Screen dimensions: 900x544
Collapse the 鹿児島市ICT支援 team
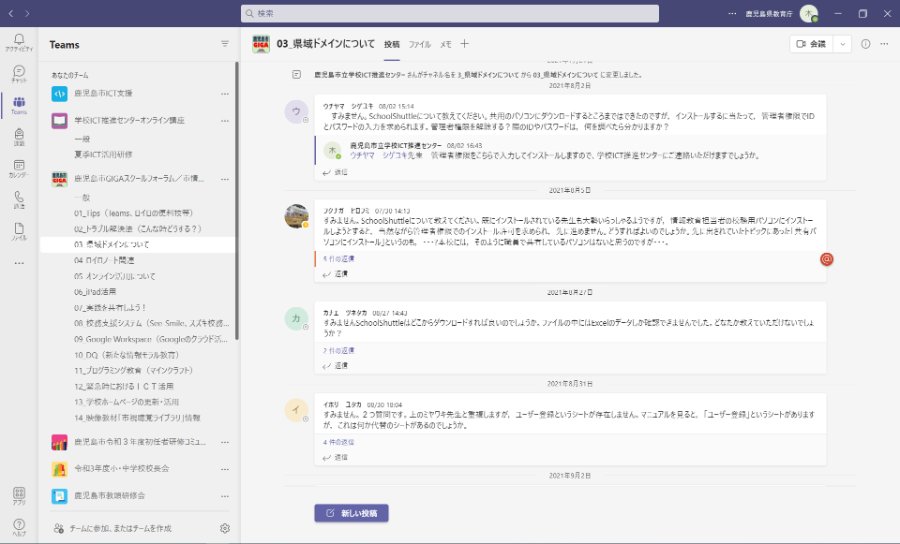(x=103, y=93)
